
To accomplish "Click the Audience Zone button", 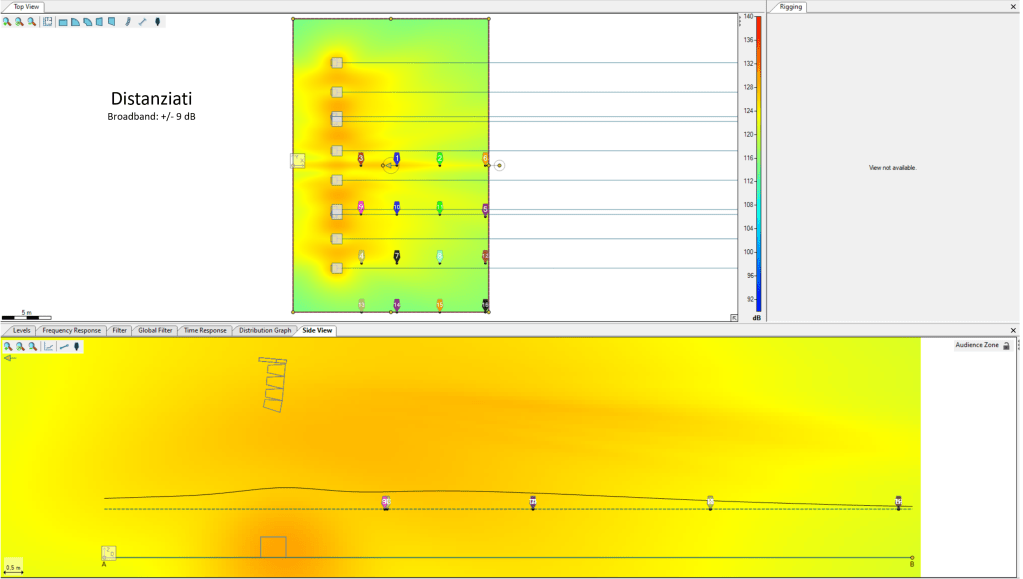I will (976, 345).
